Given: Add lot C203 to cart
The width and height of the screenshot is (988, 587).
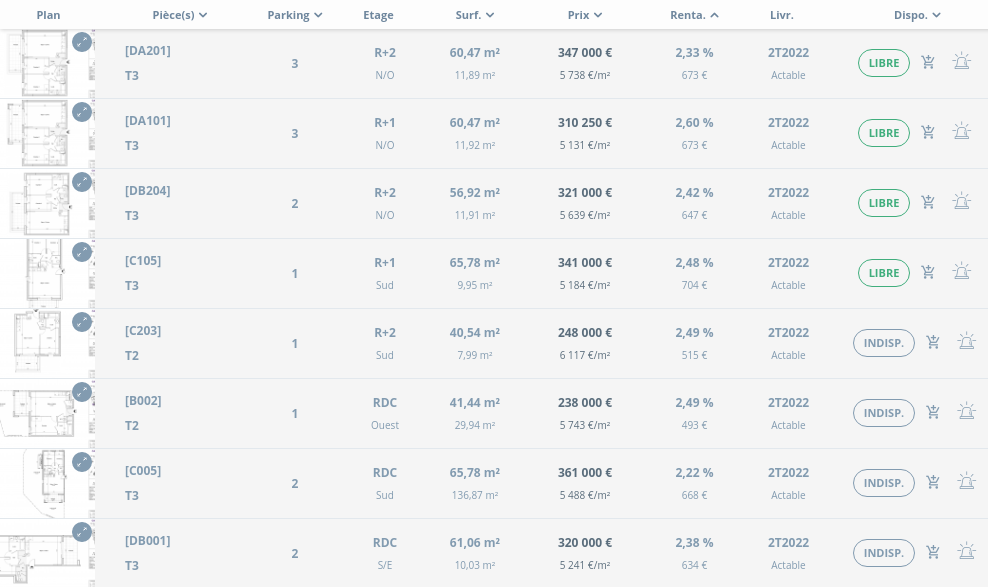Looking at the screenshot, I should click(933, 343).
